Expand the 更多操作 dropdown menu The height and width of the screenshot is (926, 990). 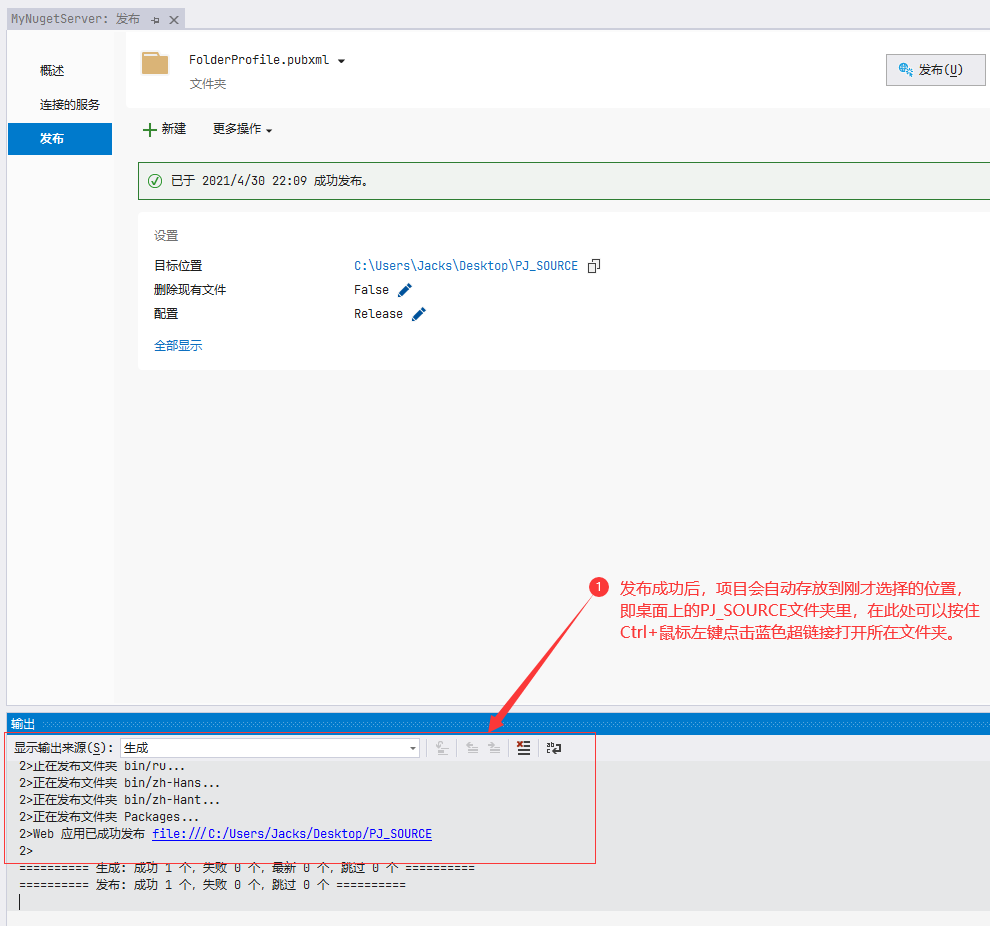coord(242,129)
